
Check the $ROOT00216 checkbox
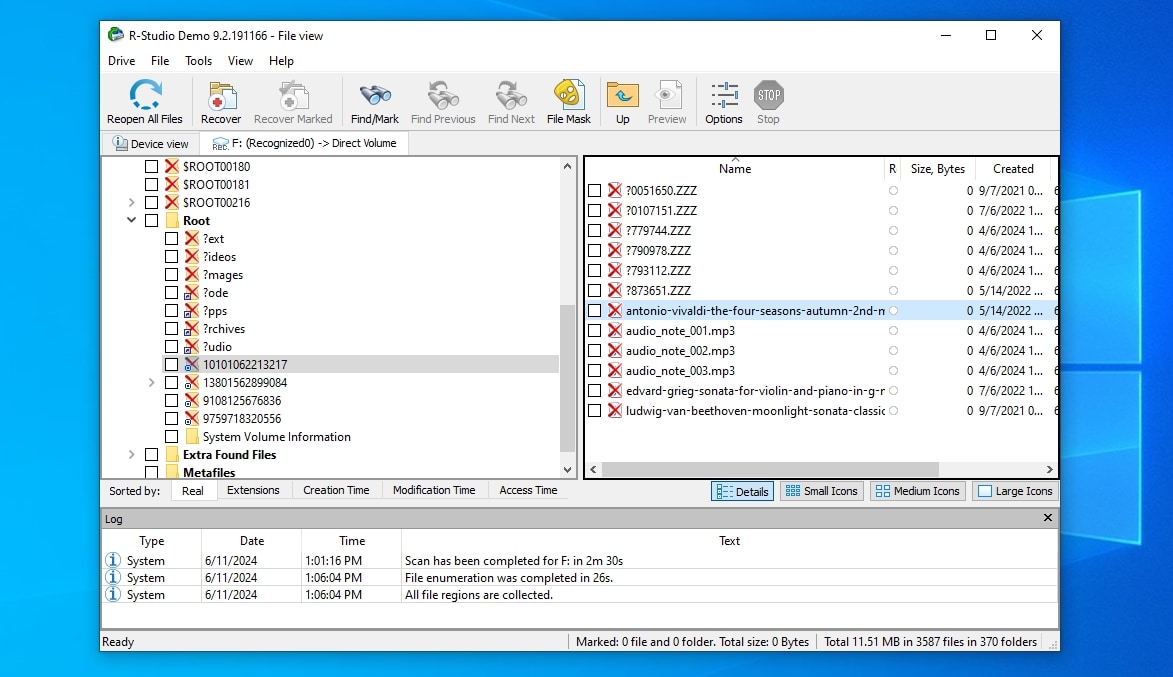pyautogui.click(x=152, y=203)
